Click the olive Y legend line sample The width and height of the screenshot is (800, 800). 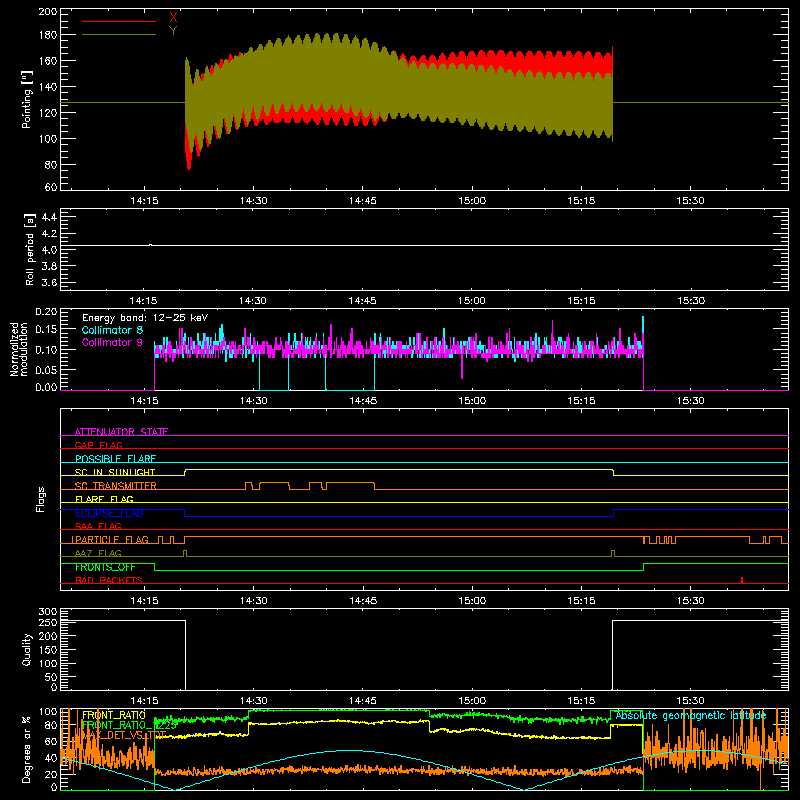coord(119,34)
